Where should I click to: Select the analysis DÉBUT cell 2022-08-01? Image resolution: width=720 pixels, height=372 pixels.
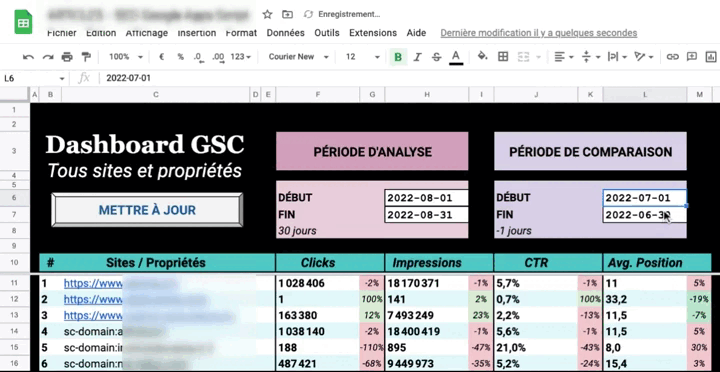[x=426, y=198]
